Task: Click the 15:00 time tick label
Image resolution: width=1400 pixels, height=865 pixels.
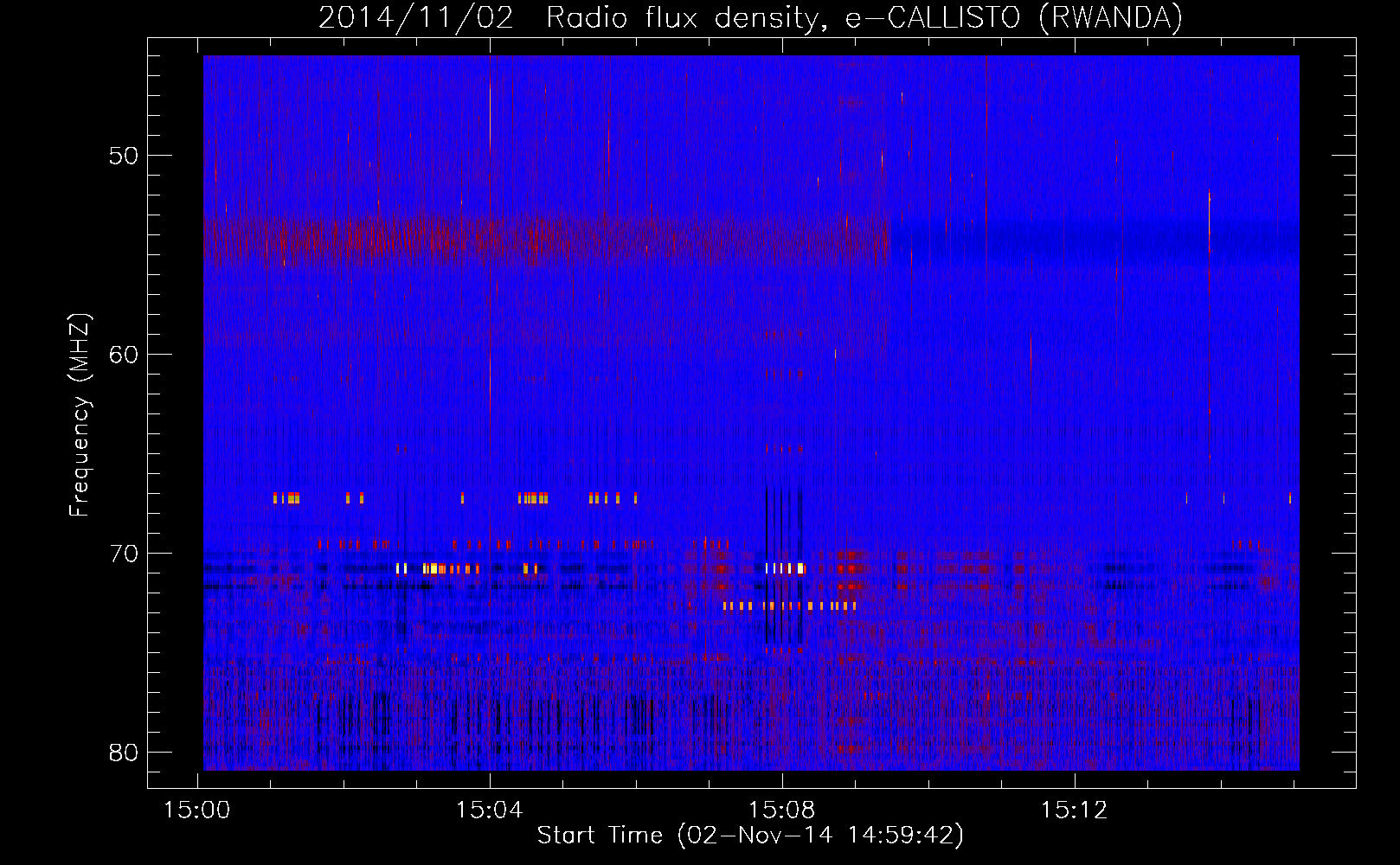Action: [197, 811]
